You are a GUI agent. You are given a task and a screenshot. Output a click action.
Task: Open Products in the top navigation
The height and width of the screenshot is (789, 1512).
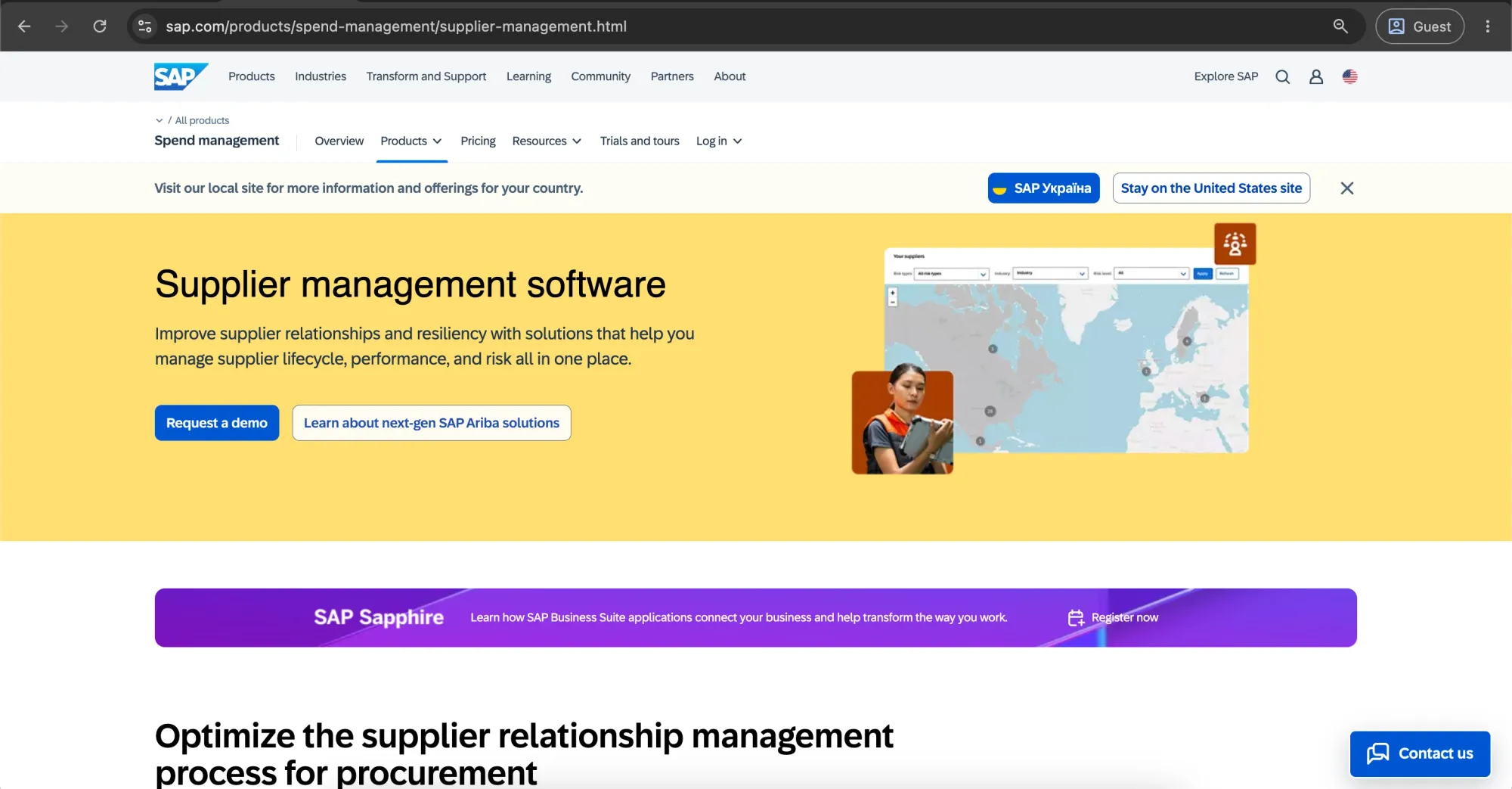pos(252,76)
